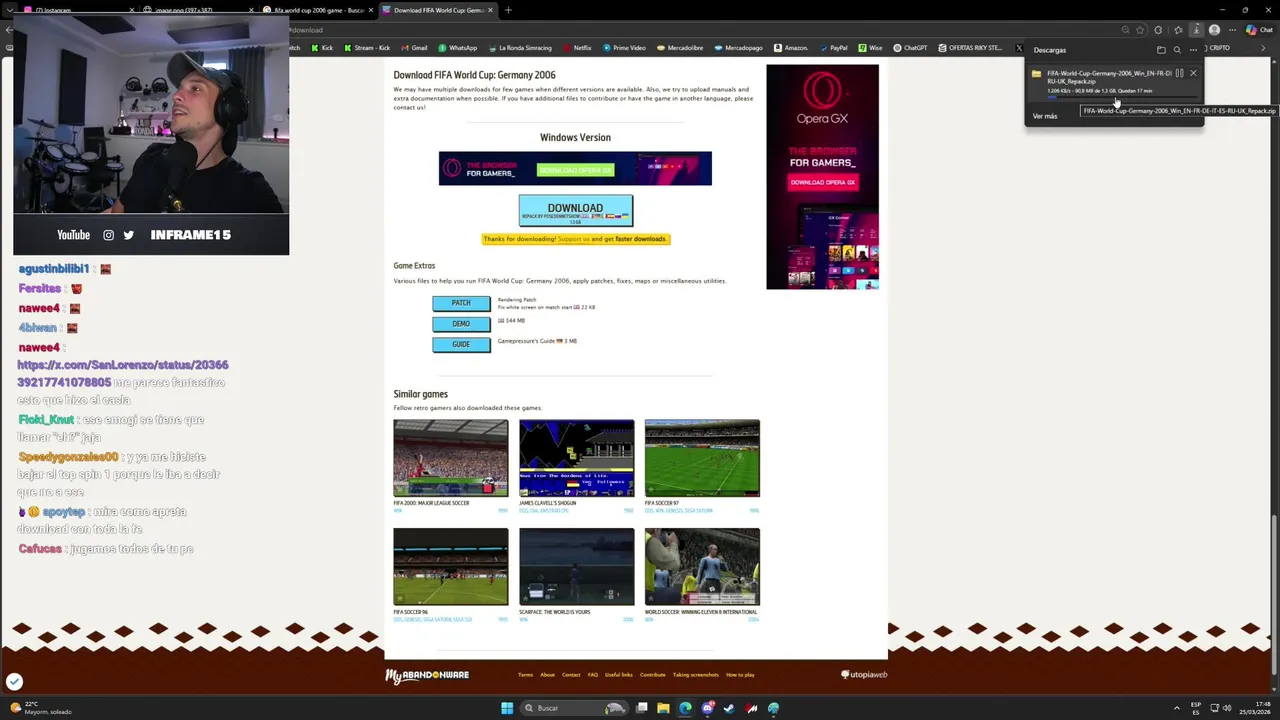
Task: Click the footer How to play link
Action: point(740,675)
